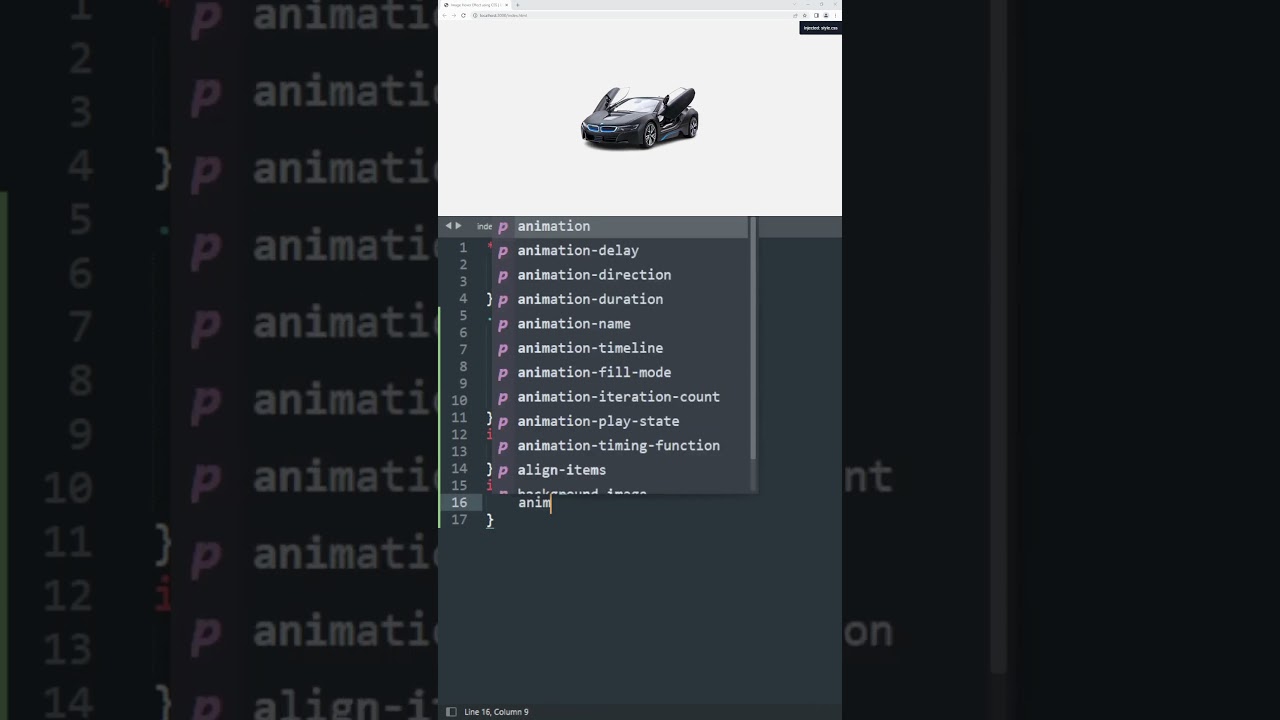The image size is (1280, 720).
Task: Choose the 'animation-name' suggestion
Action: tap(620, 323)
